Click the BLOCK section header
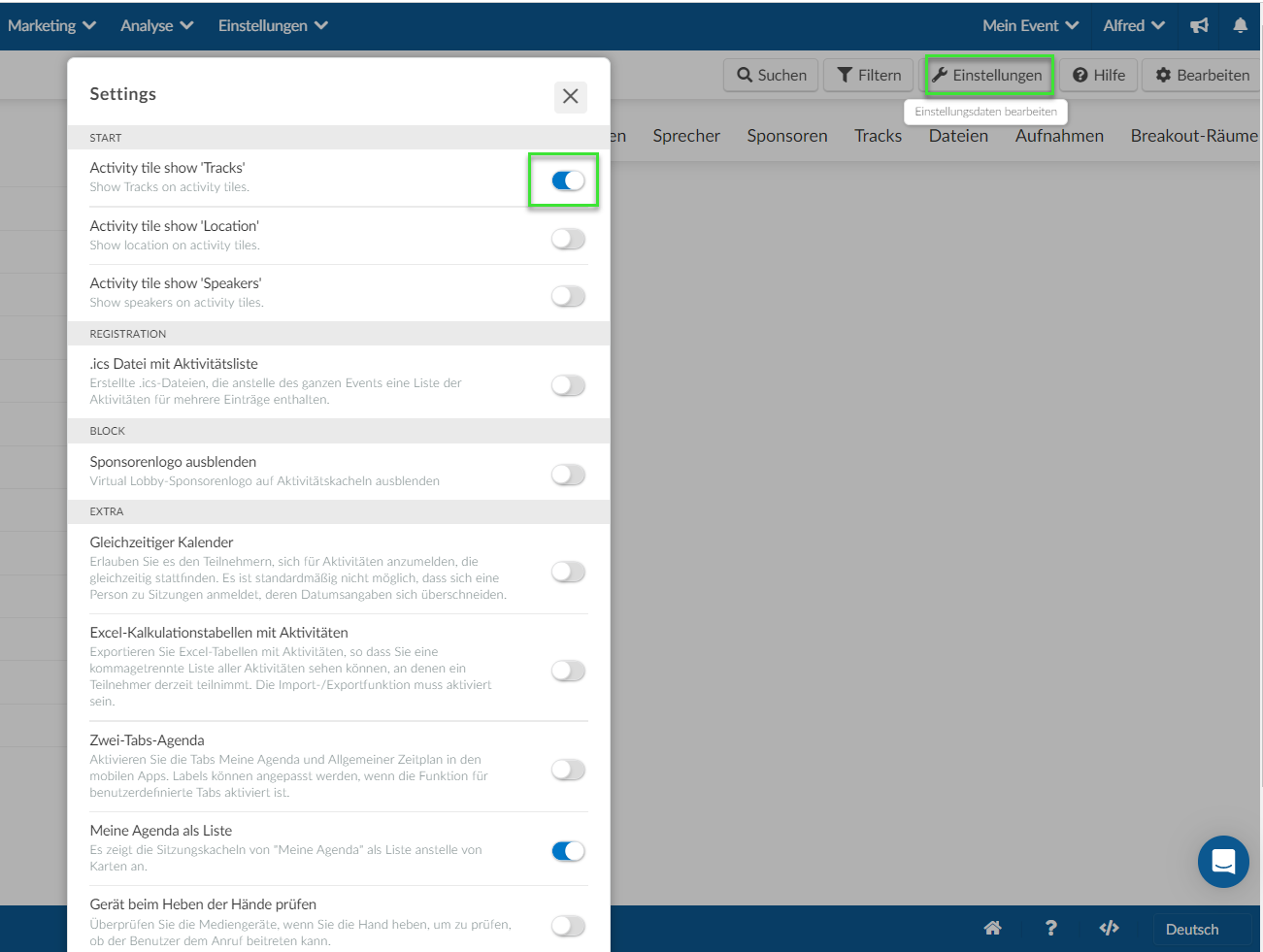The width and height of the screenshot is (1263, 952). (108, 431)
